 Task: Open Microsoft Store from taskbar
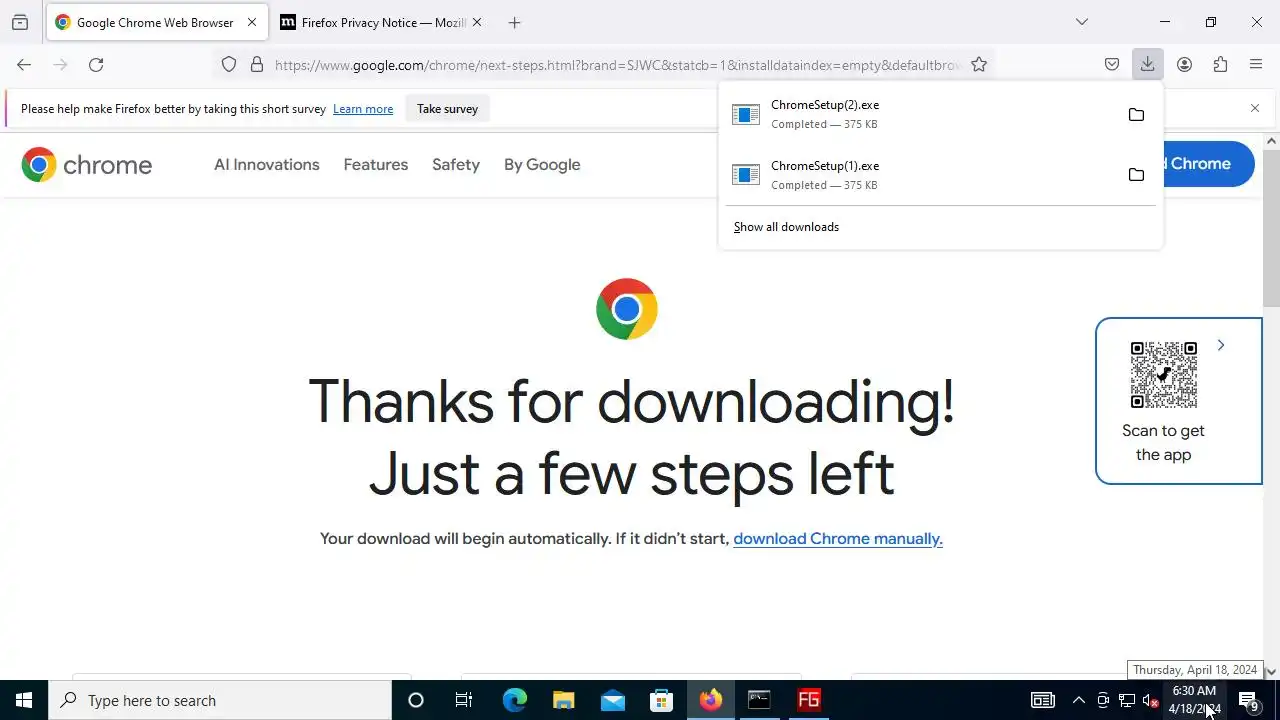point(661,700)
